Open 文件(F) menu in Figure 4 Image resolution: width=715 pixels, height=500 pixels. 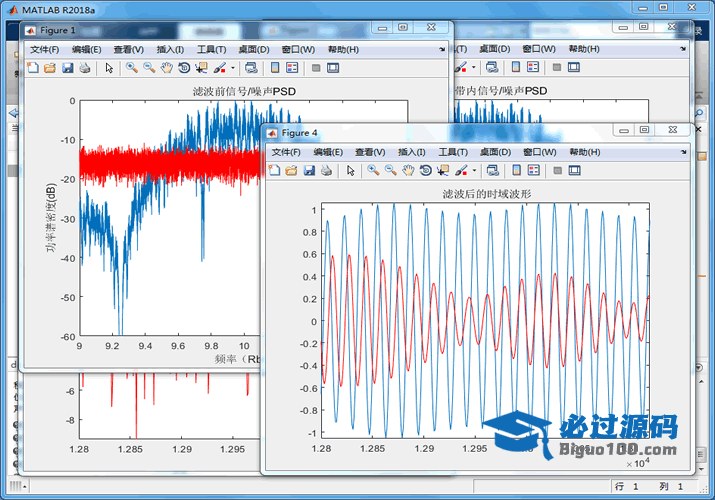(287, 152)
